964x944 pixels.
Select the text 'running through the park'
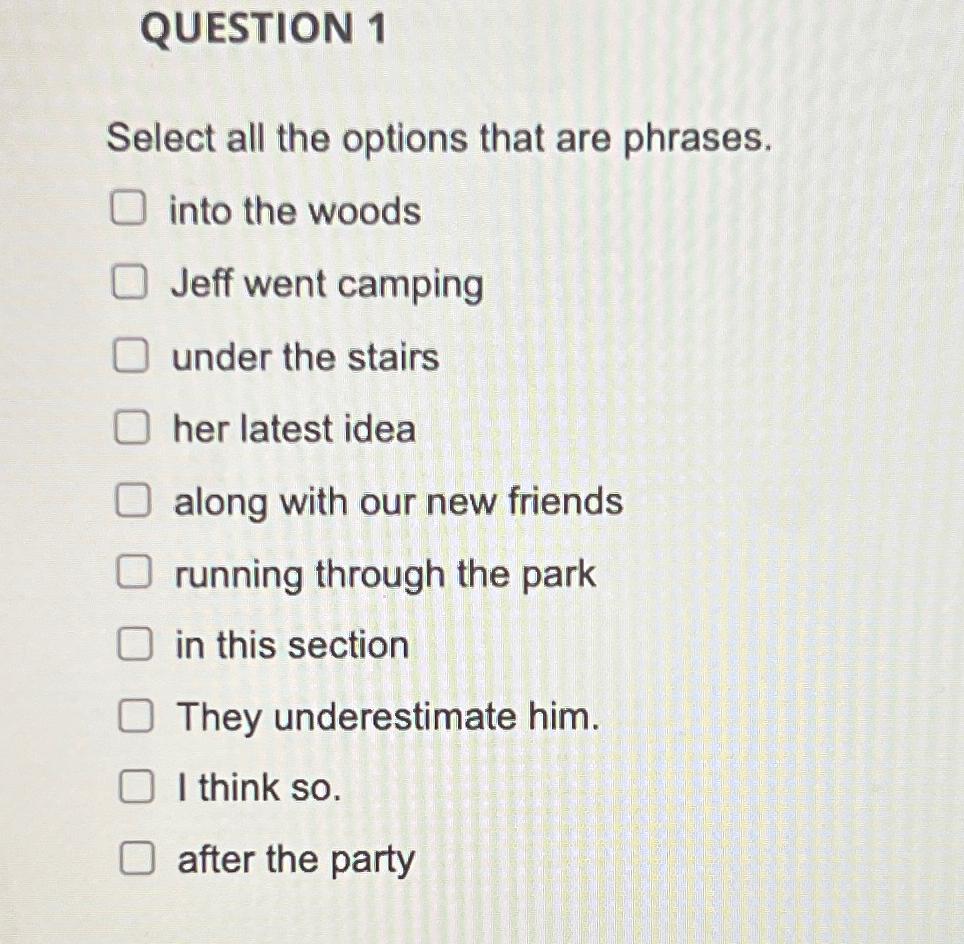pyautogui.click(x=383, y=573)
